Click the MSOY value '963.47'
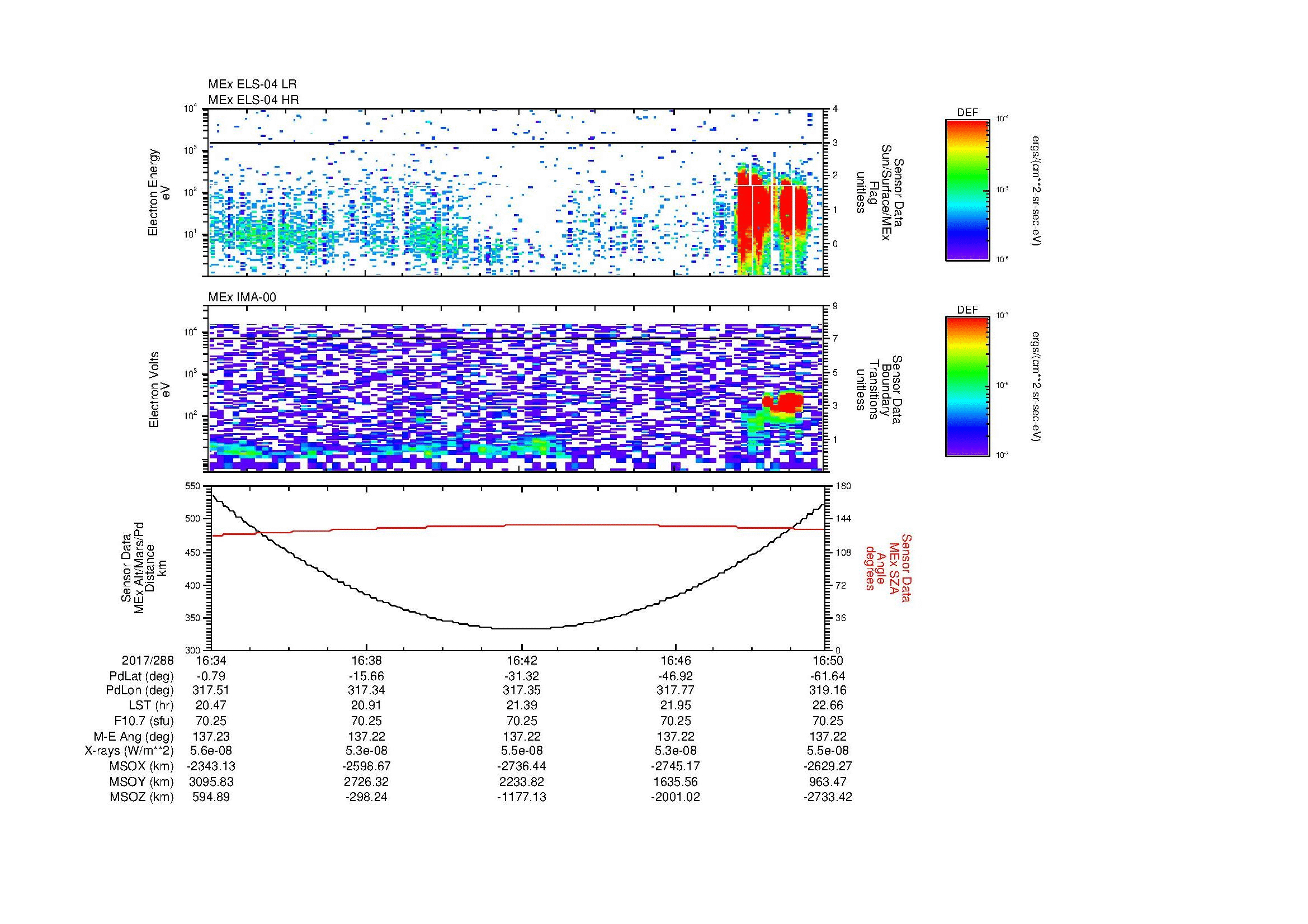Screen dimensions: 1308x924 click(828, 781)
